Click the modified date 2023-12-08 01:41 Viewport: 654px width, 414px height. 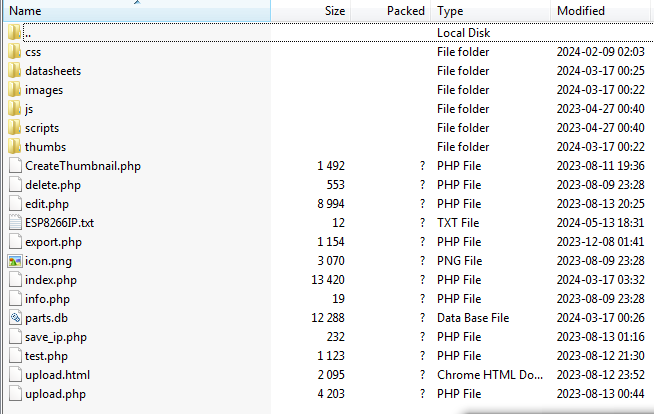tap(601, 242)
